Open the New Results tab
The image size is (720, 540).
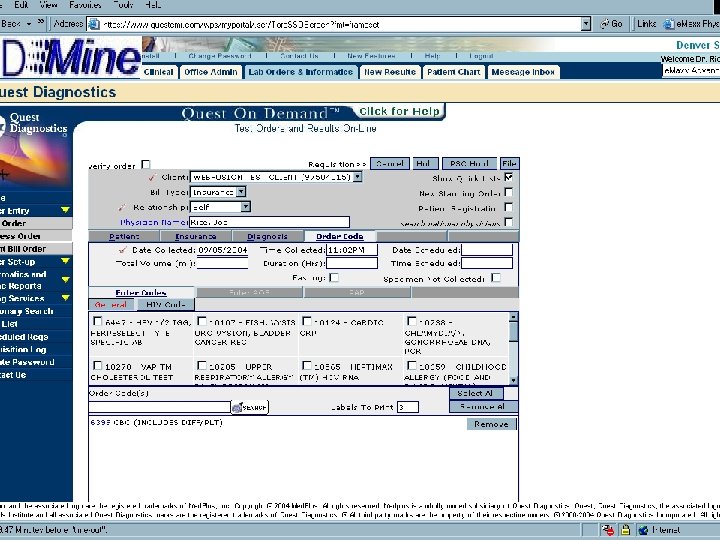pos(390,72)
